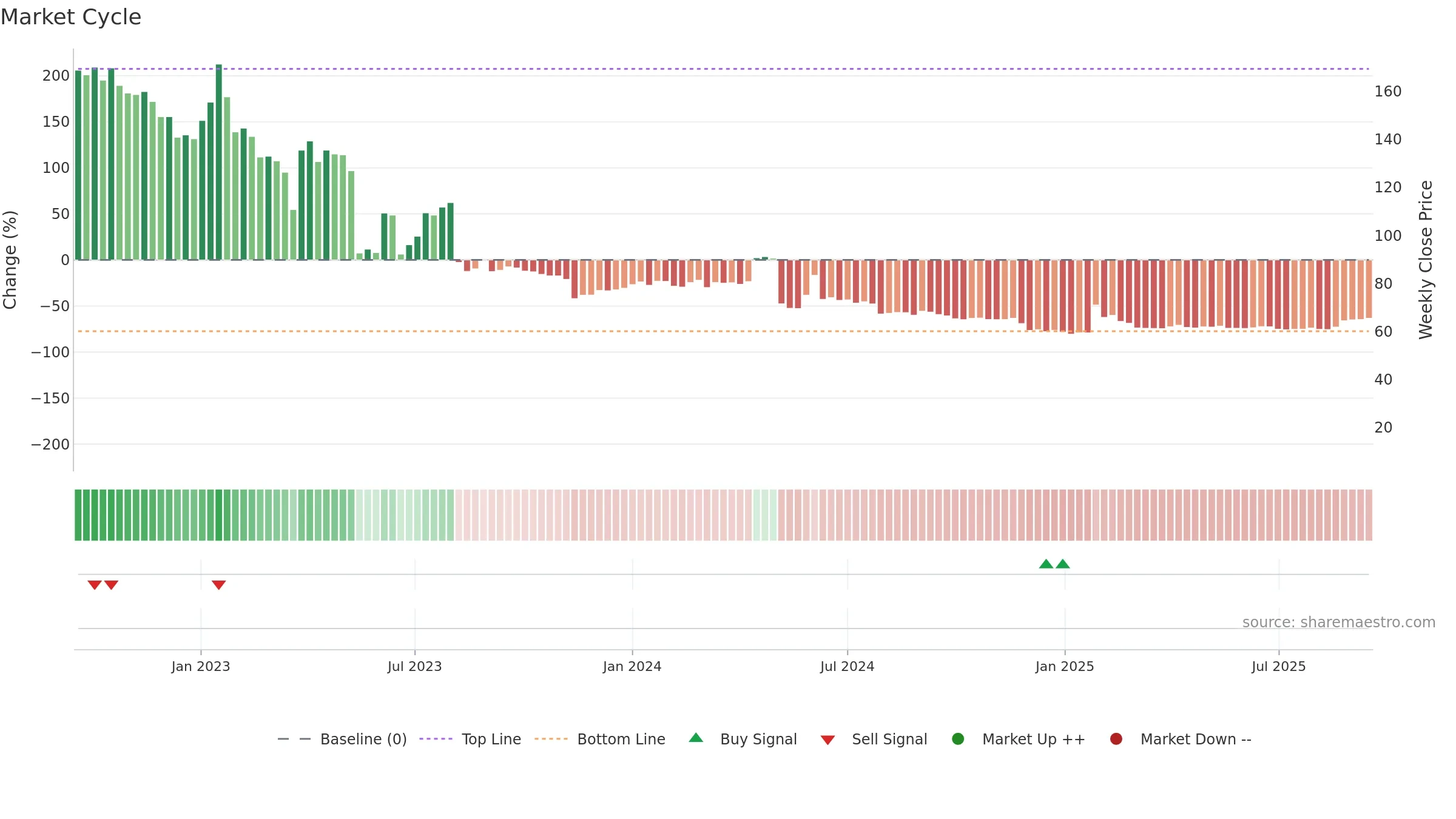Image resolution: width=1456 pixels, height=819 pixels.
Task: Click the Jul 2023 x-axis label
Action: [415, 667]
